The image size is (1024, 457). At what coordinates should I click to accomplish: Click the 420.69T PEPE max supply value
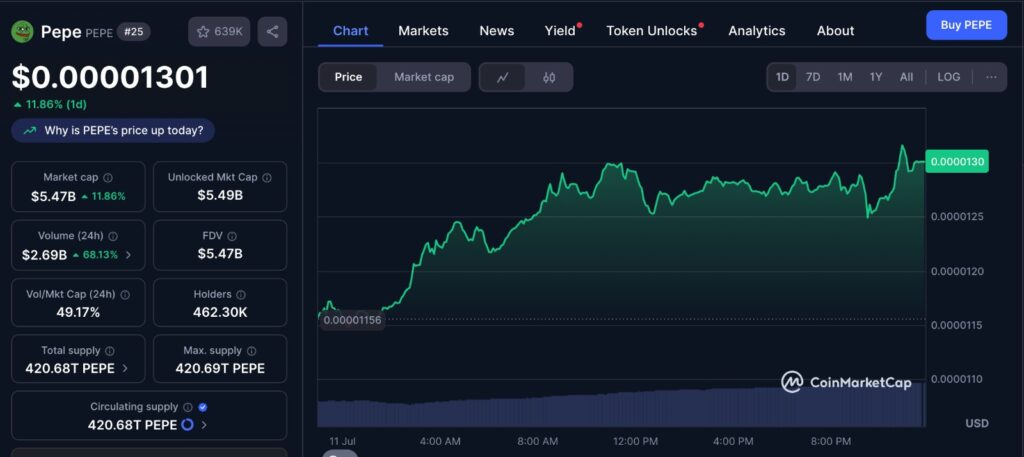220,369
